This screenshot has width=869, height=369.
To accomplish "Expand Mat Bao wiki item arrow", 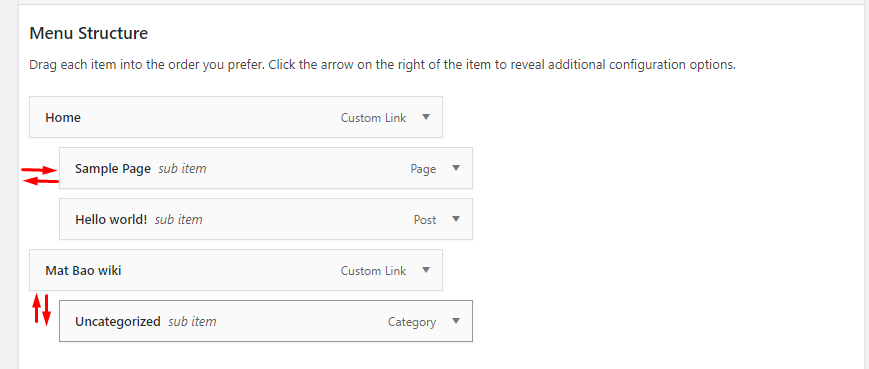I will (x=426, y=270).
